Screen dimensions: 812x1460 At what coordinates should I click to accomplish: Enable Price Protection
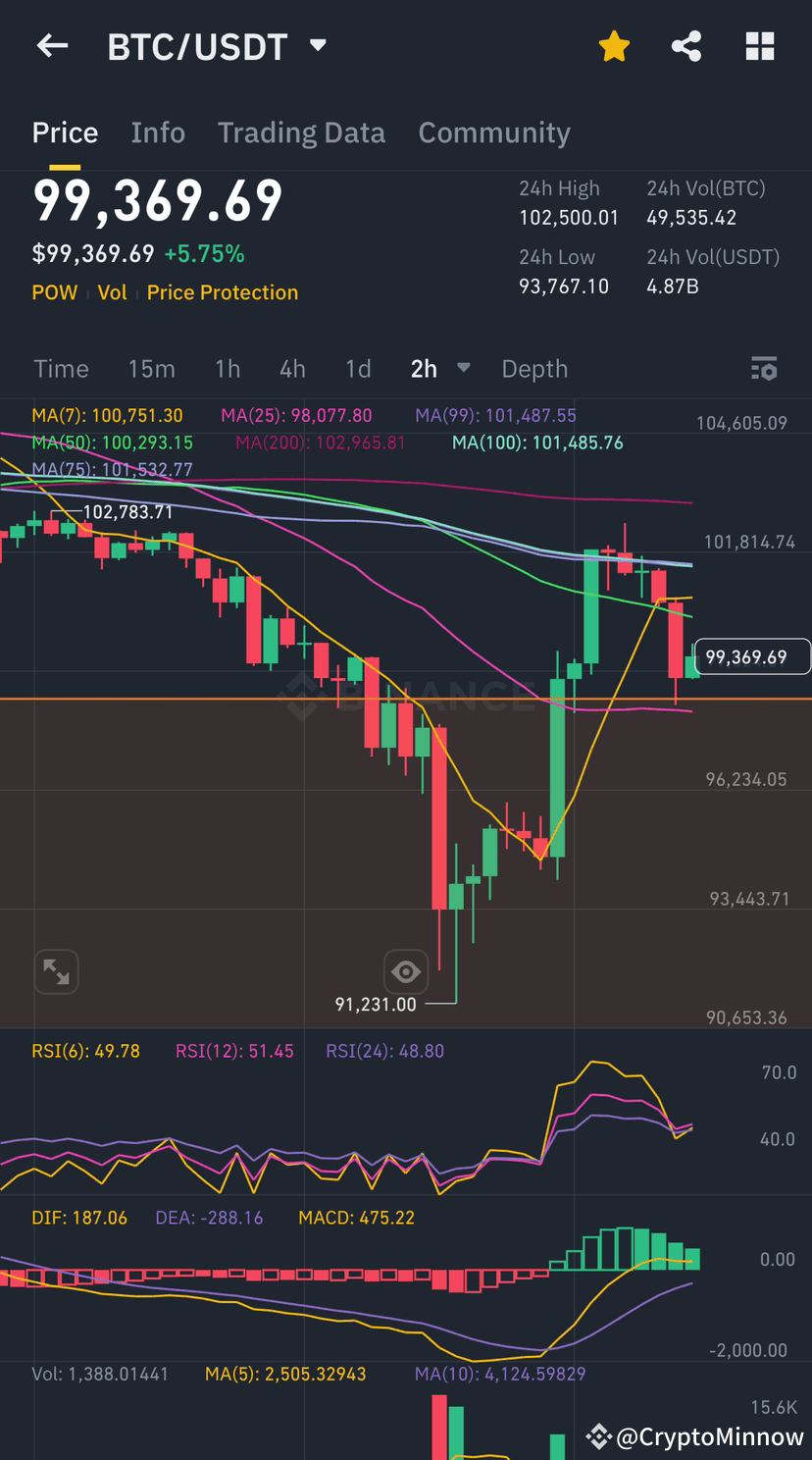coord(223,291)
